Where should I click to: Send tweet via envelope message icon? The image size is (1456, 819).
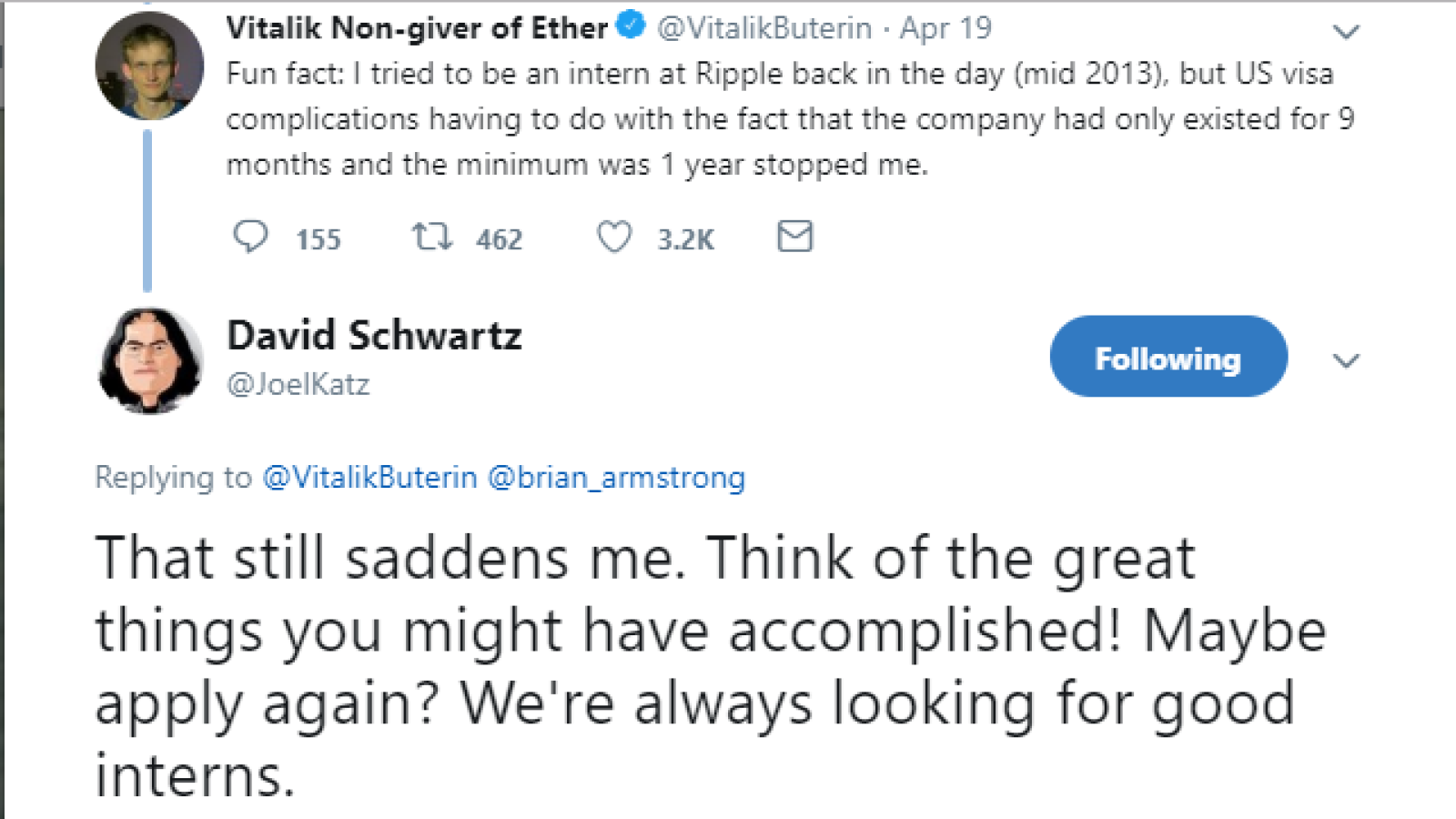point(794,237)
